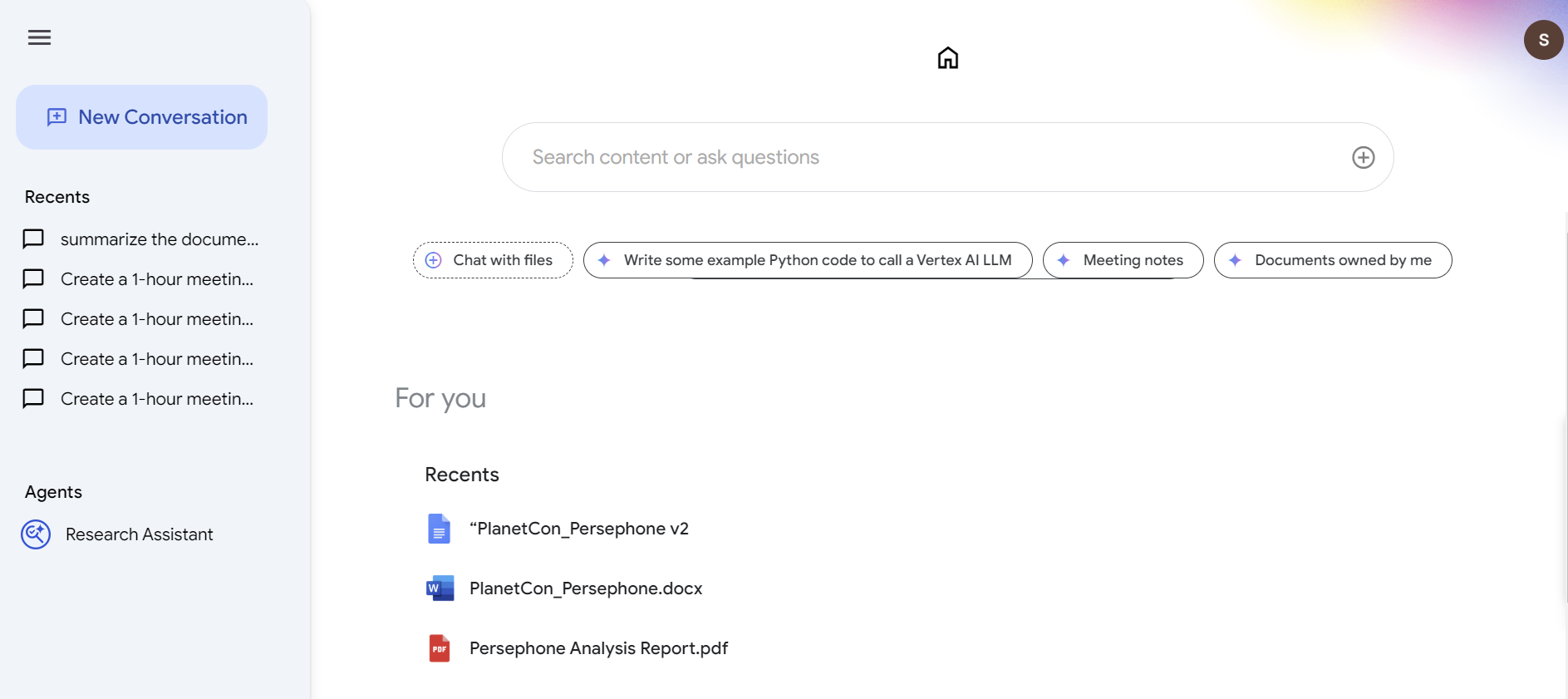Choose the Python code Vertex AI suggestion
1568x699 pixels.
(x=807, y=260)
